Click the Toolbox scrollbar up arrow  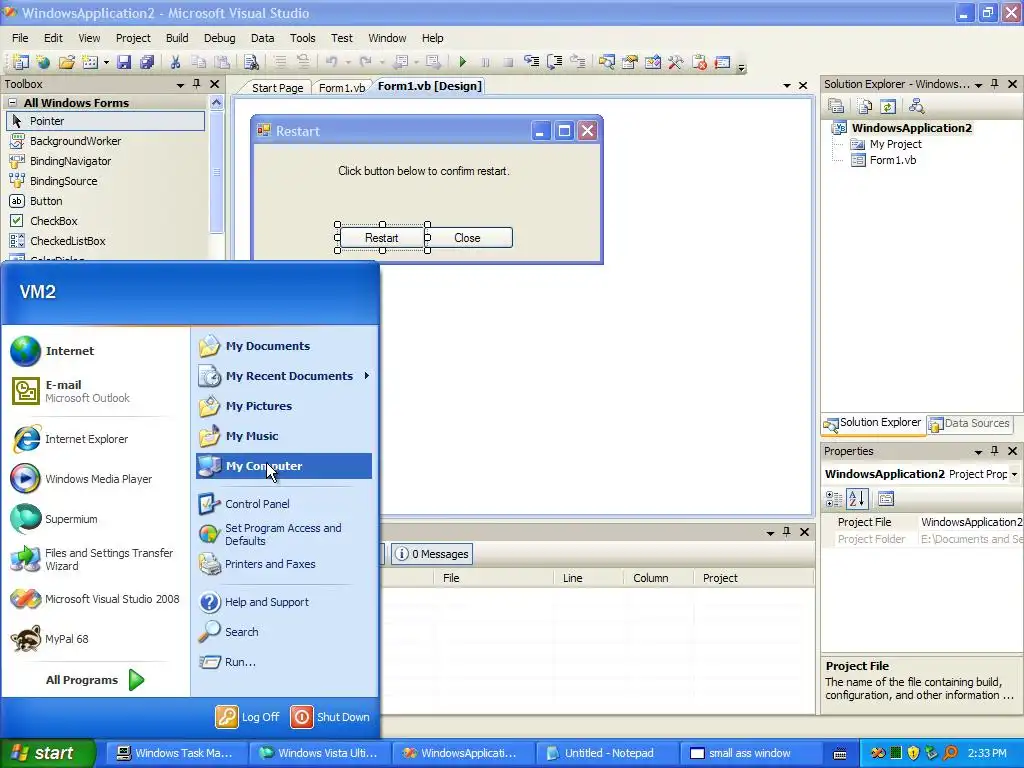pos(216,103)
